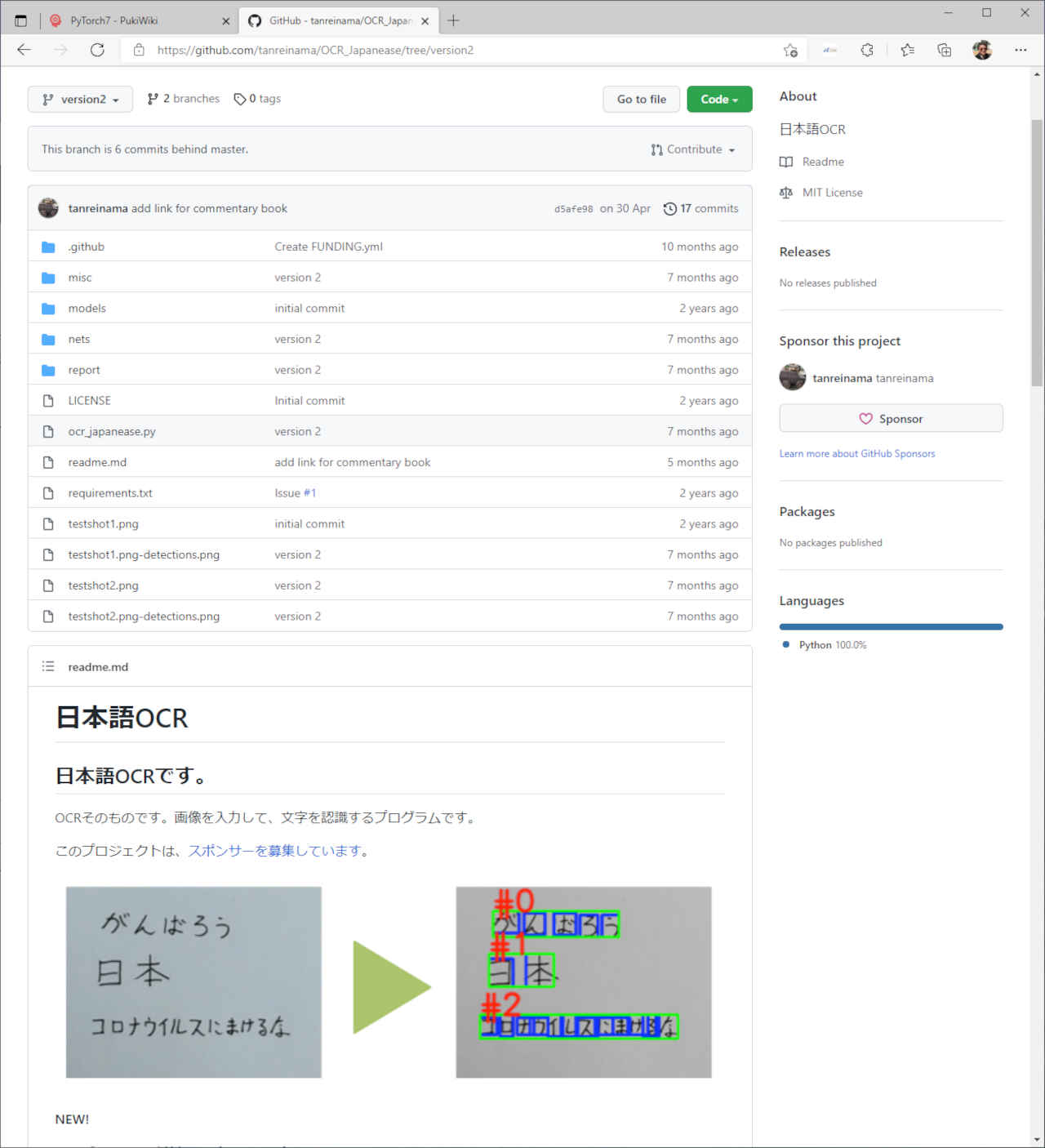Open the green Code dropdown
The height and width of the screenshot is (1148, 1045).
point(719,99)
